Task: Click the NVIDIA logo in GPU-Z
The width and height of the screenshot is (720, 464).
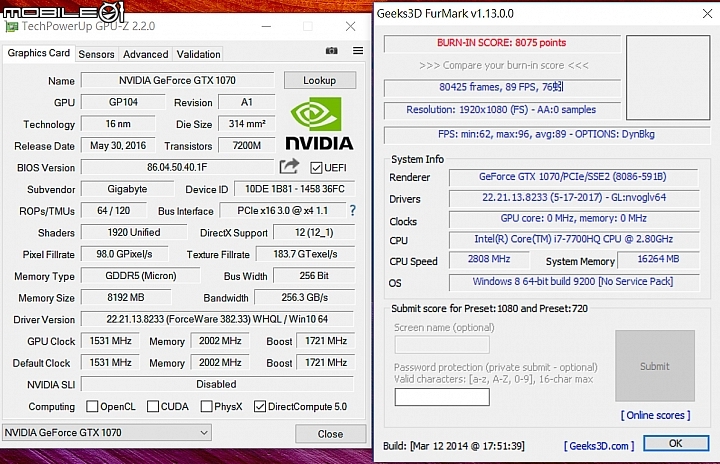Action: (x=320, y=123)
